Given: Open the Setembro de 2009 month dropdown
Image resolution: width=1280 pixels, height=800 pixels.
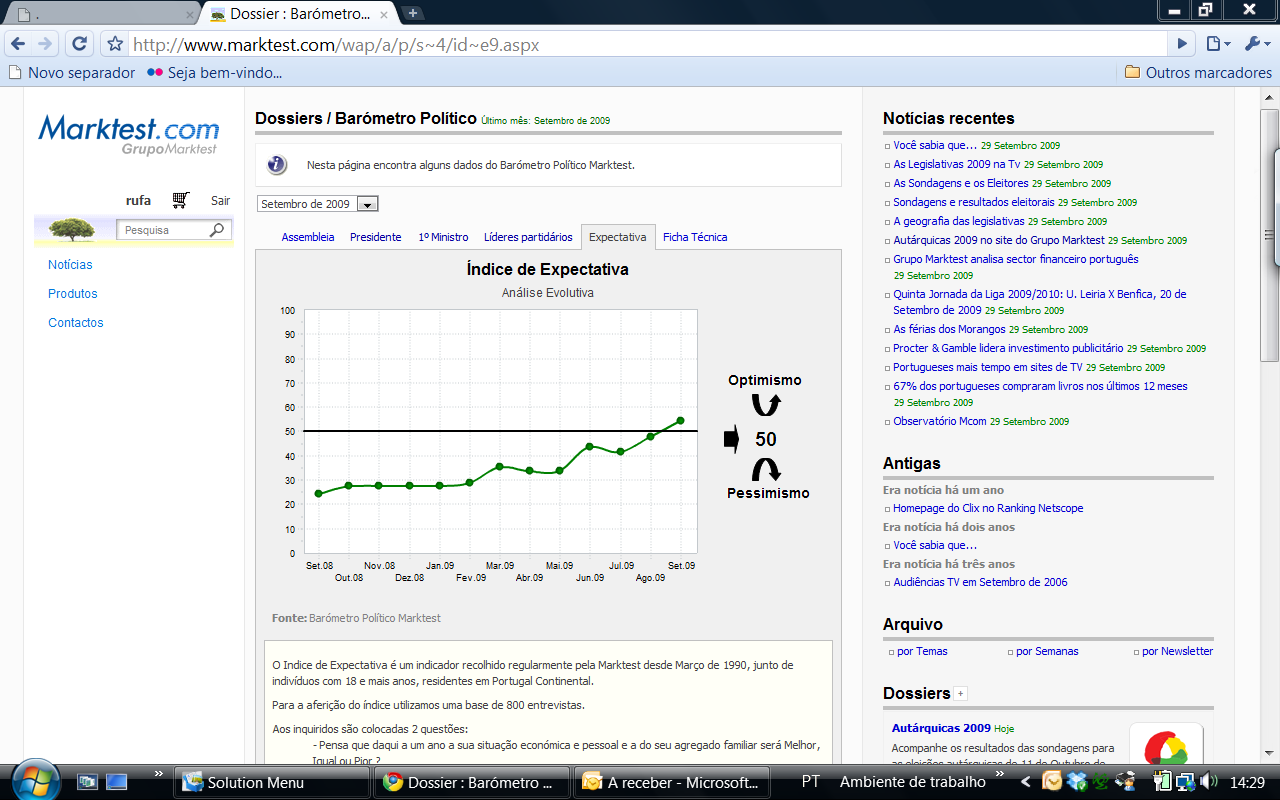Looking at the screenshot, I should (x=318, y=204).
